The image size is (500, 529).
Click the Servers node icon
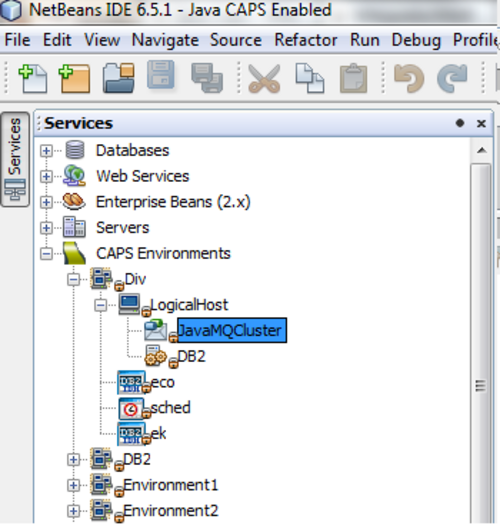click(74, 227)
